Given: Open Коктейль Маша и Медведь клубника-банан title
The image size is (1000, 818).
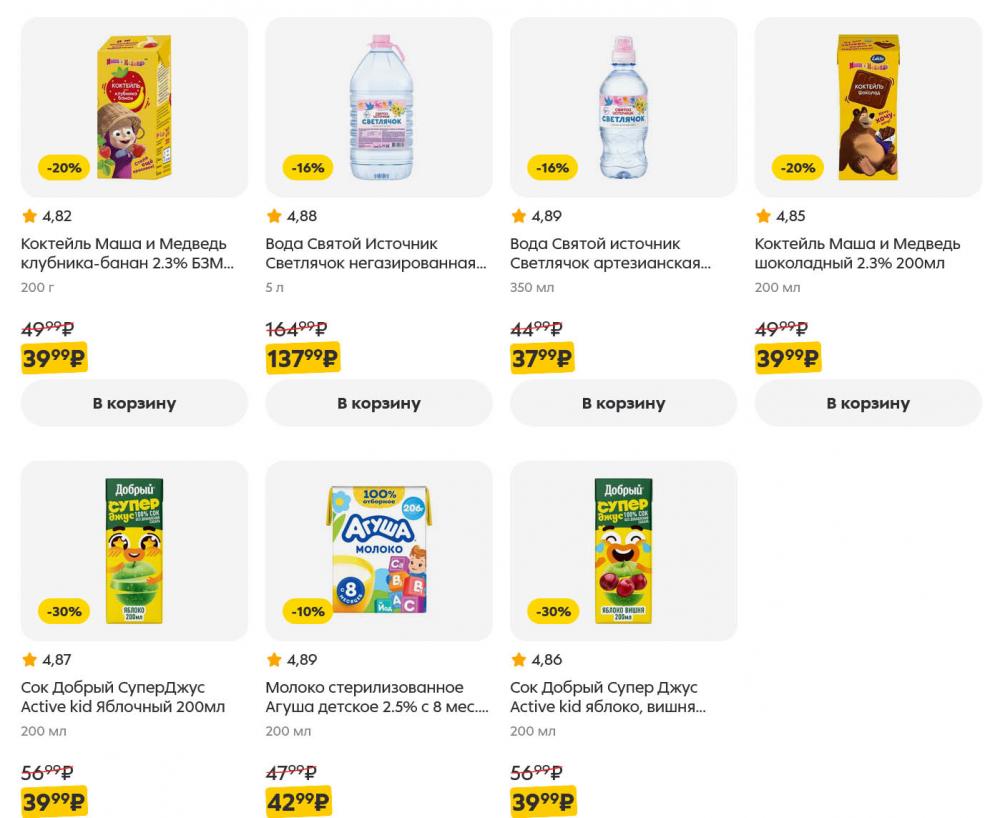Looking at the screenshot, I should point(126,254).
